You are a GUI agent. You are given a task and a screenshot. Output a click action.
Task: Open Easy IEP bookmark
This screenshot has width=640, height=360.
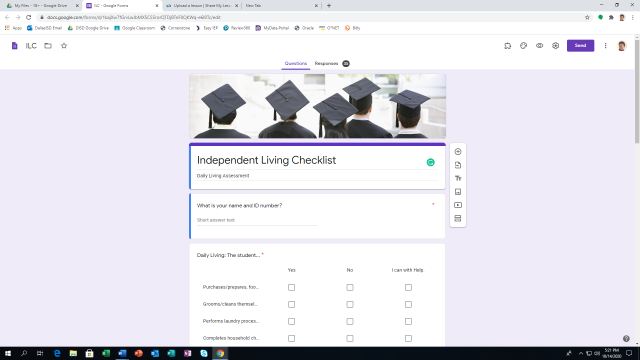coord(207,28)
